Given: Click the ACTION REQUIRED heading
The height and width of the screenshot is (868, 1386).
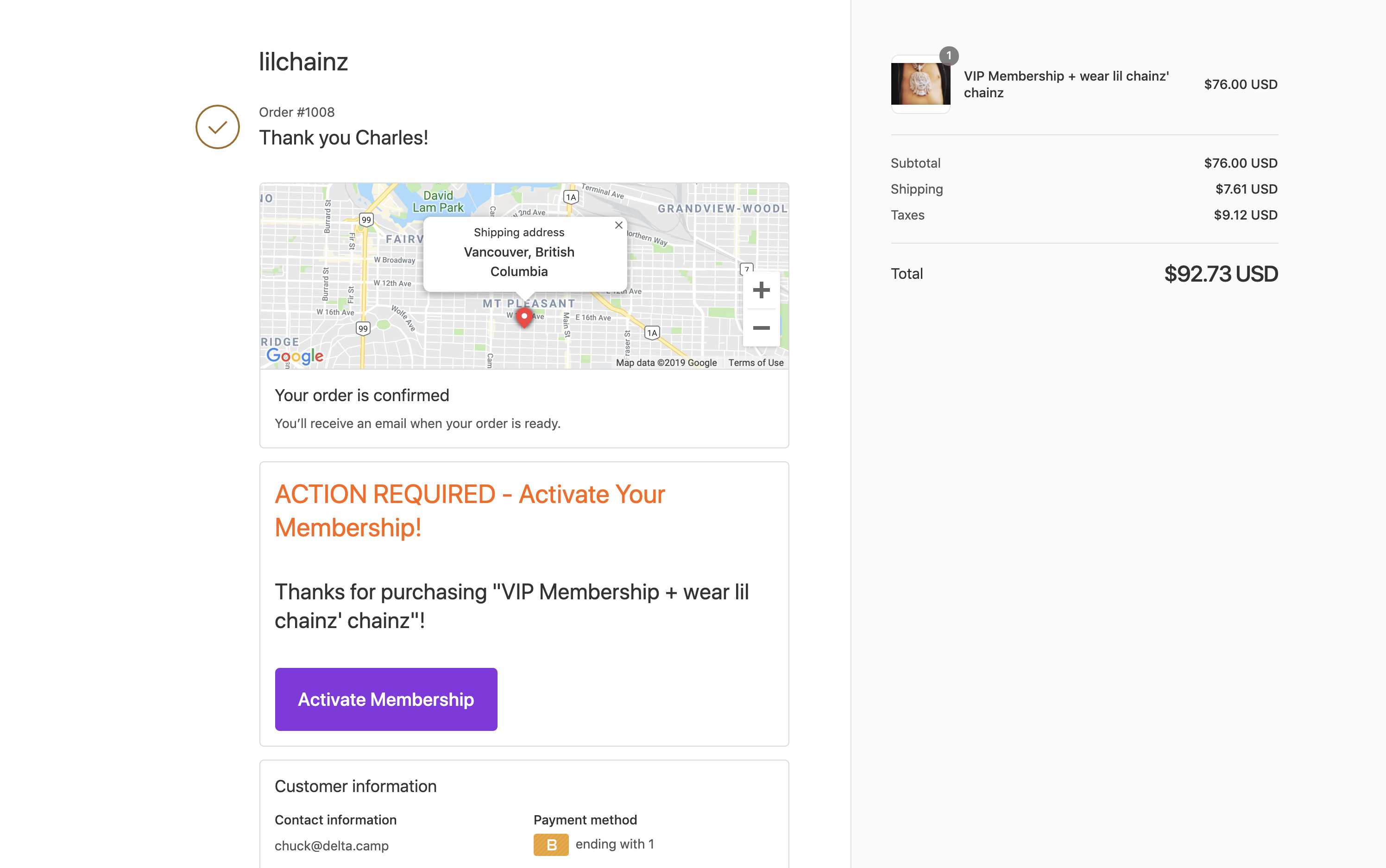Looking at the screenshot, I should click(x=469, y=510).
